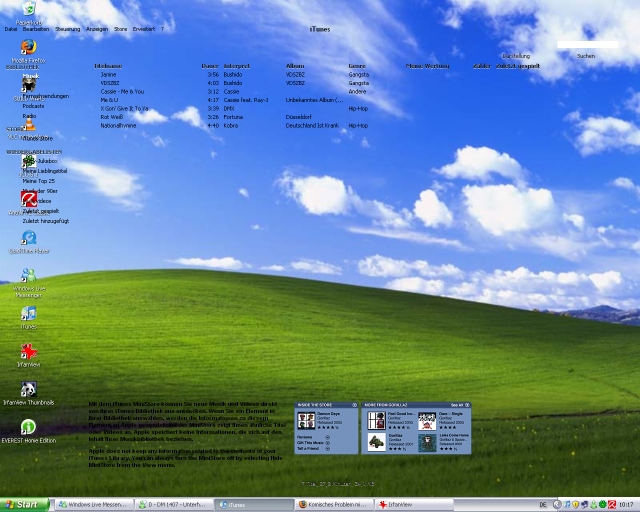Open the Papierkorb recycle bin icon
The width and height of the screenshot is (640, 512).
coord(29,9)
